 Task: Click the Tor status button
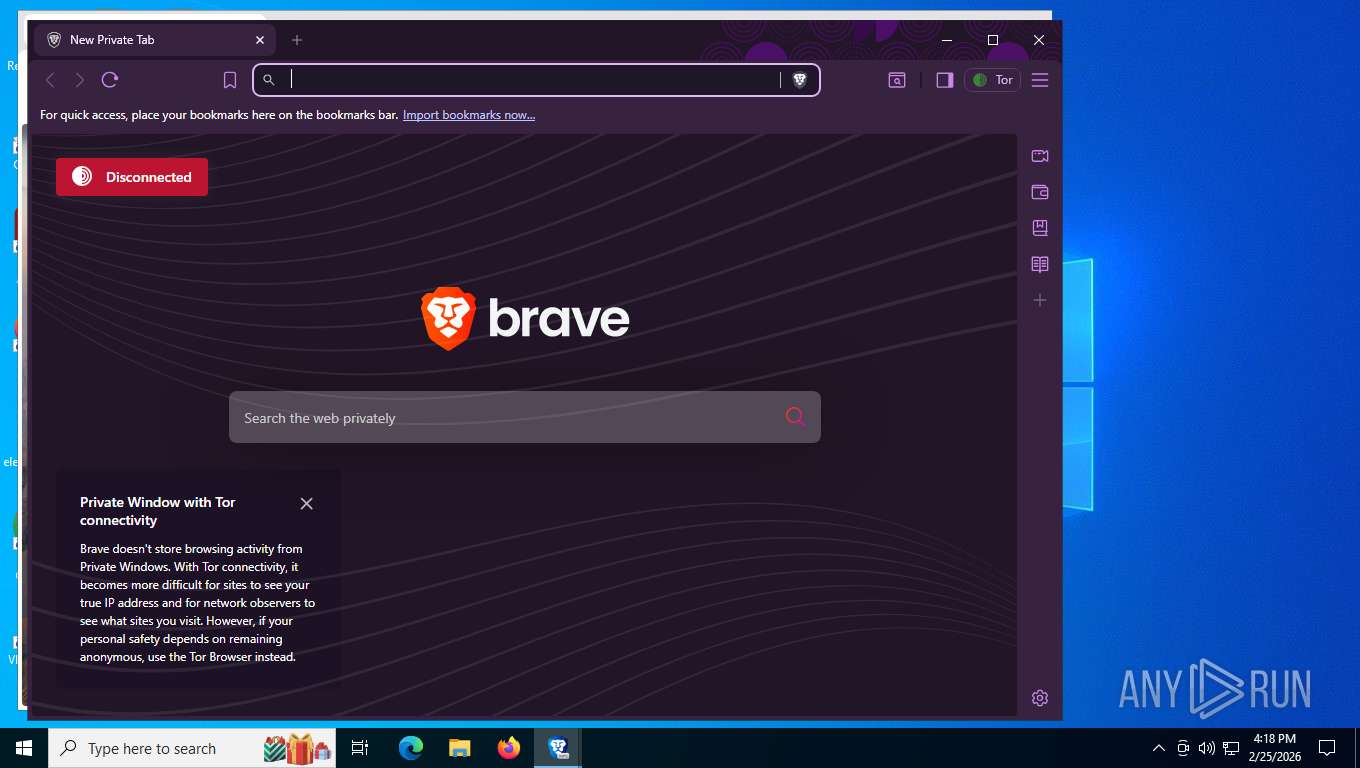click(992, 80)
